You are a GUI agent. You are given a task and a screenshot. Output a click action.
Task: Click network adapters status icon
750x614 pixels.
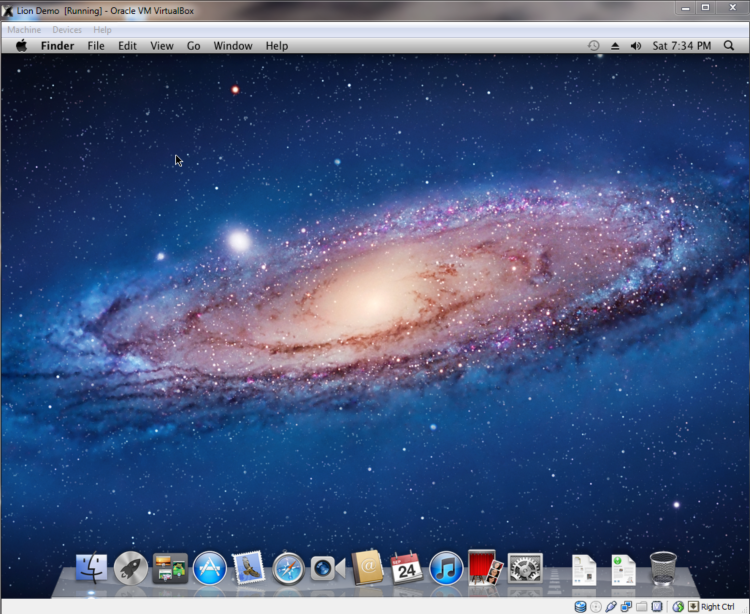pos(626,607)
